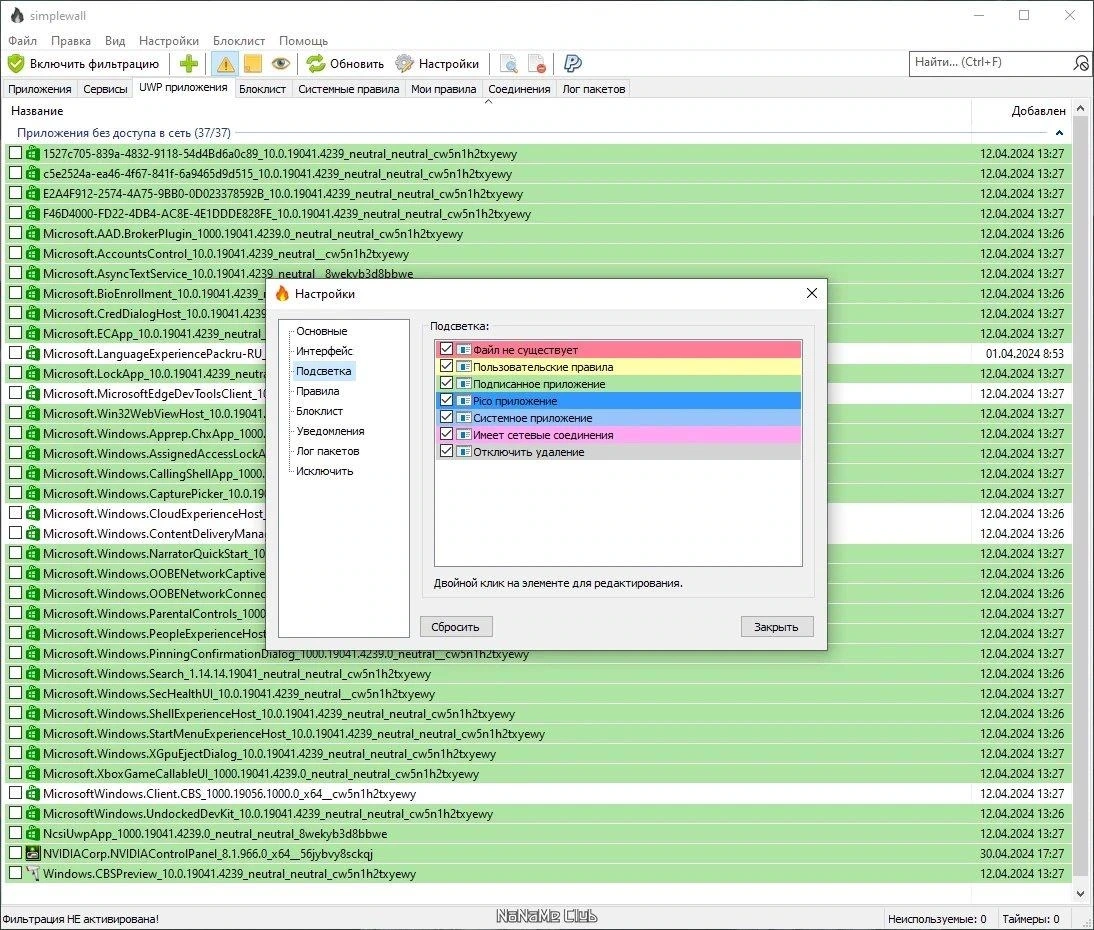
Task: Click the Найти search input field
Action: (x=991, y=63)
